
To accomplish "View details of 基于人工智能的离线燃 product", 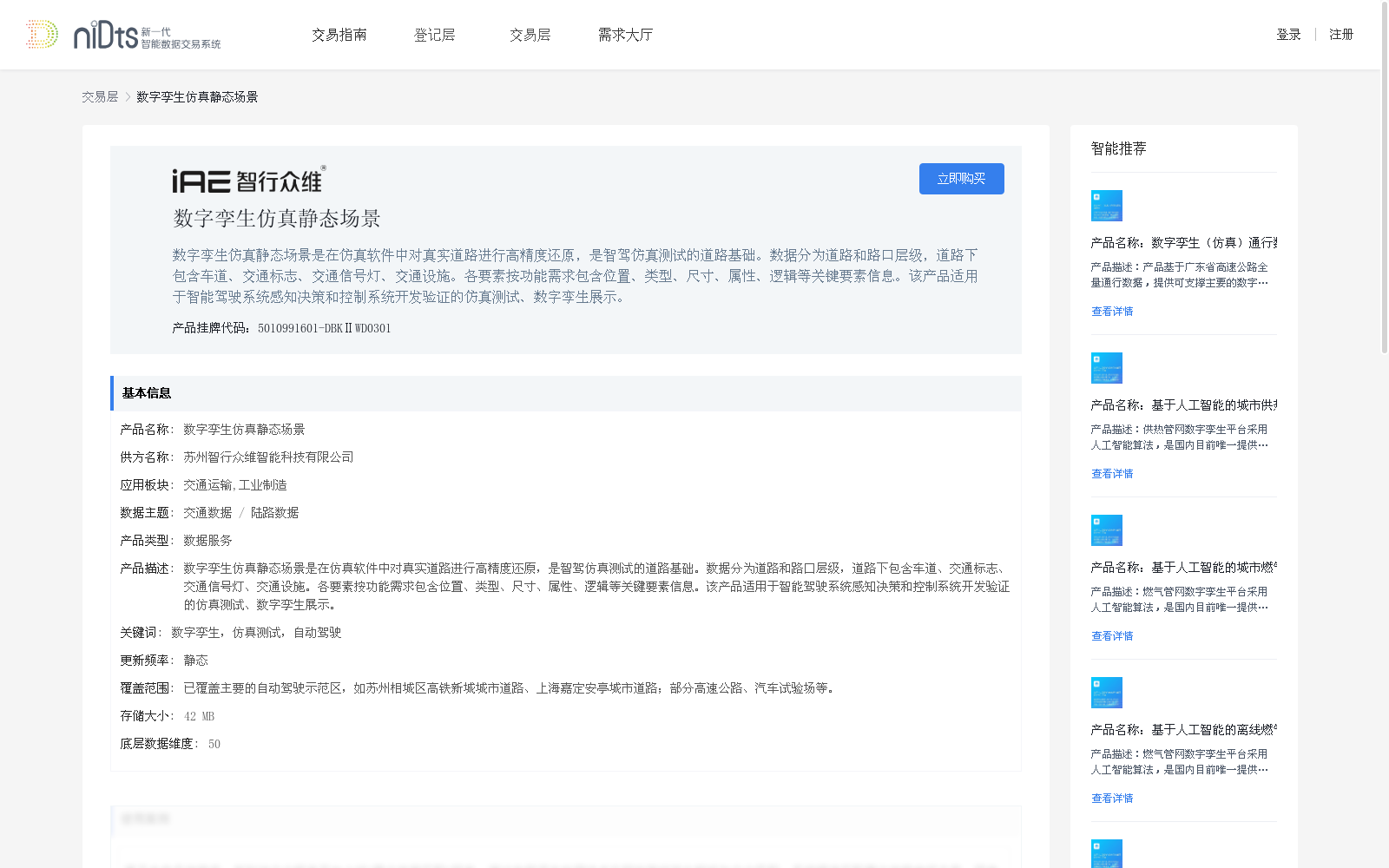I will click(x=1112, y=799).
